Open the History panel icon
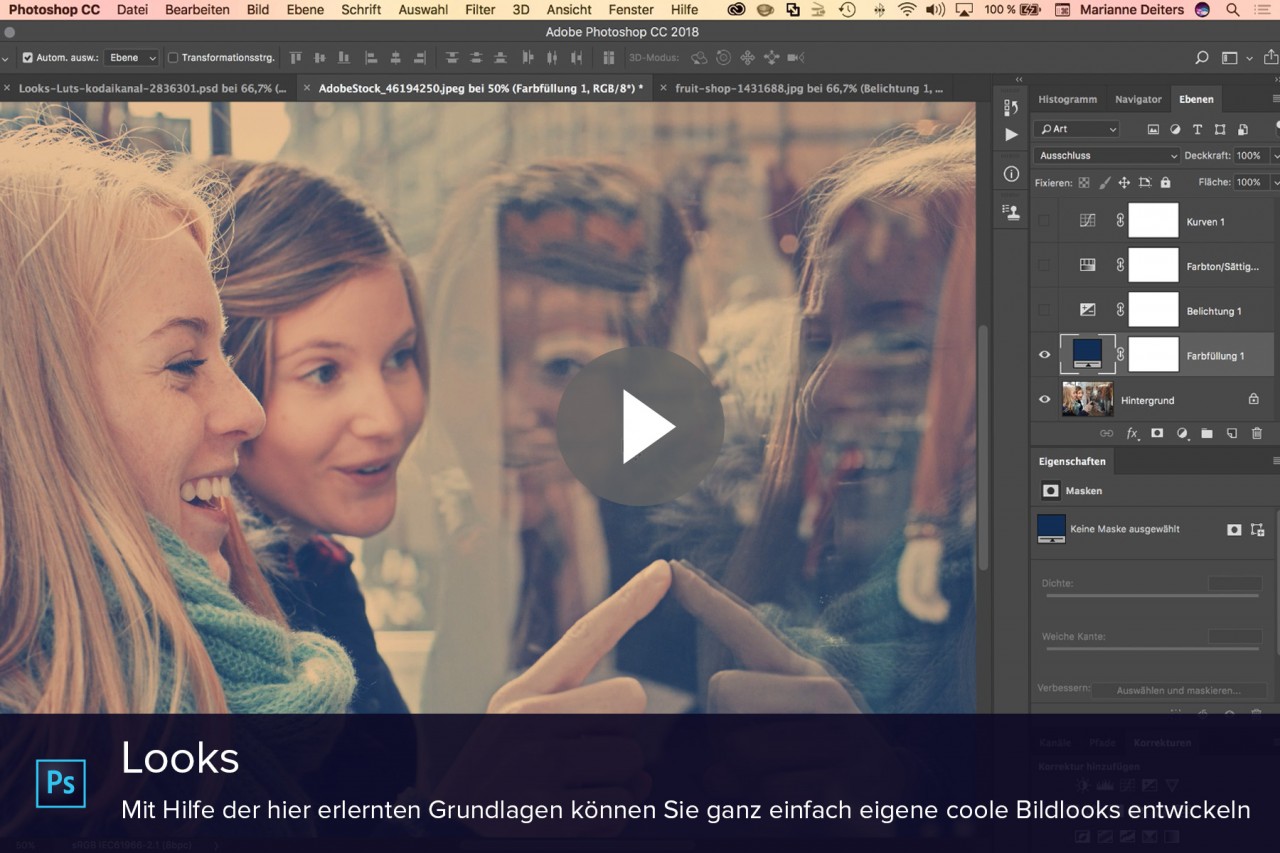 pos(1011,108)
